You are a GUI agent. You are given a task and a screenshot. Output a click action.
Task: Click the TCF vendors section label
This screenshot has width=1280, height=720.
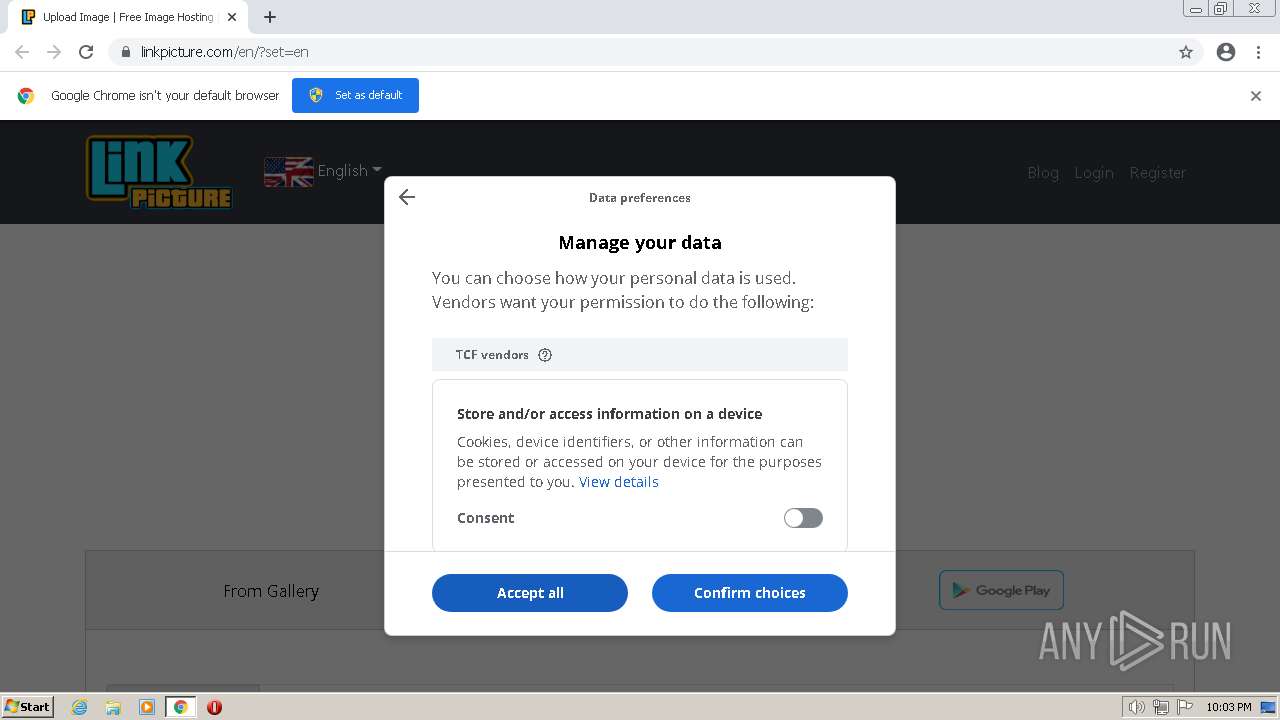click(x=492, y=355)
